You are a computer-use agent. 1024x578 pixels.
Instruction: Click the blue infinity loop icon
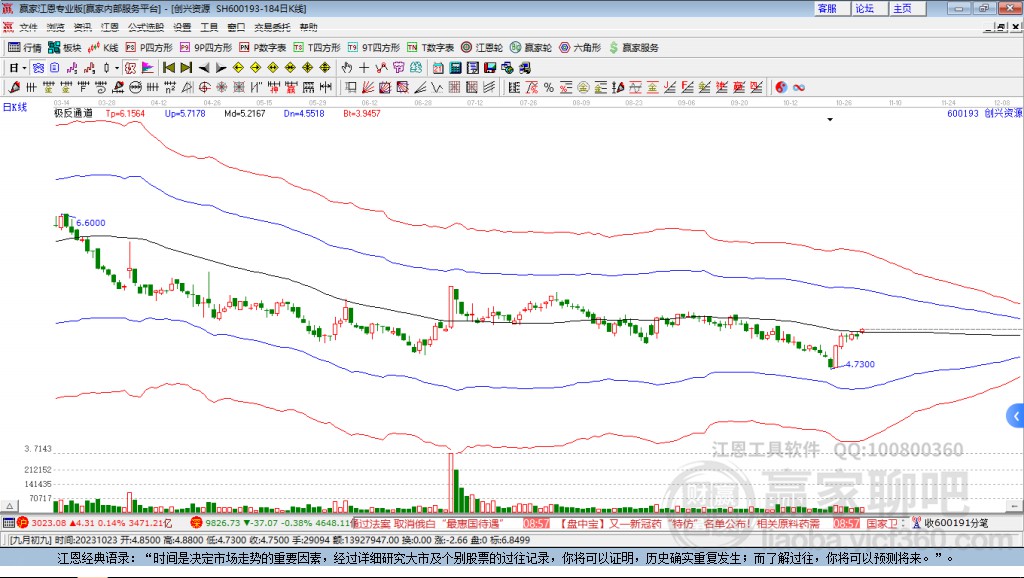click(x=799, y=88)
